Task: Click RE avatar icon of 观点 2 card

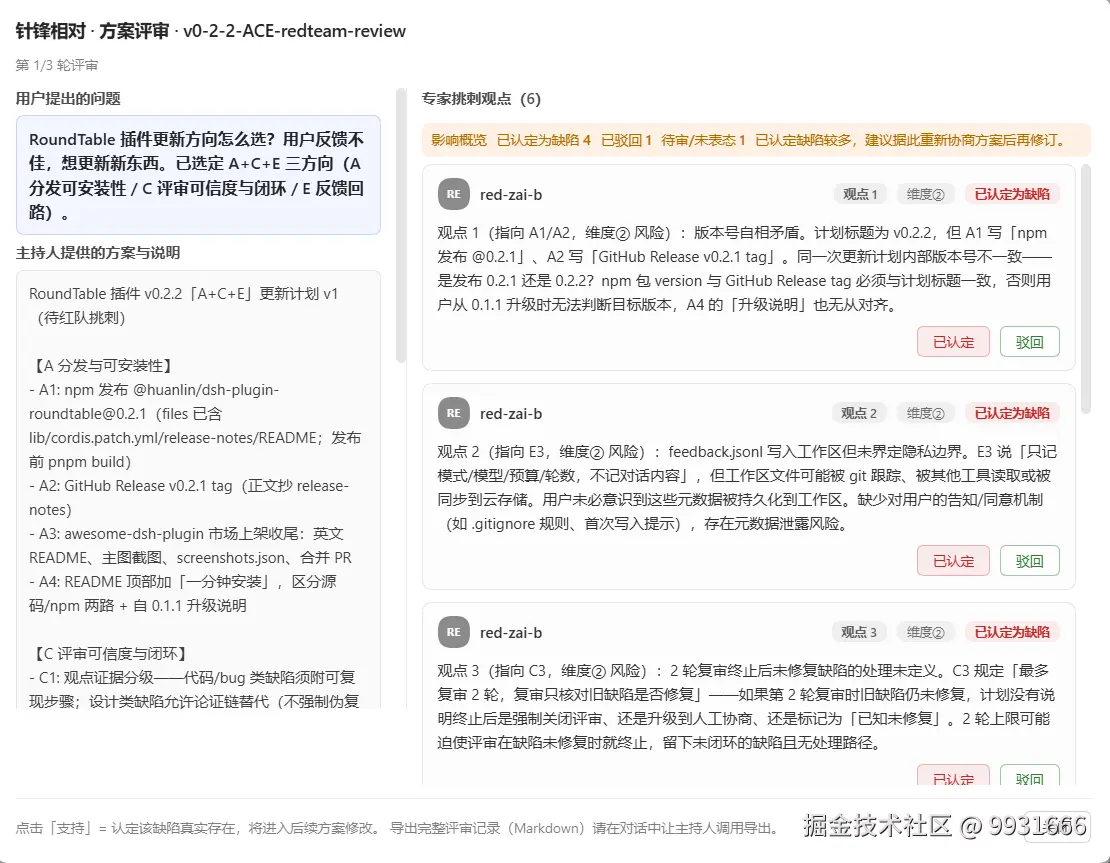Action: click(454, 413)
